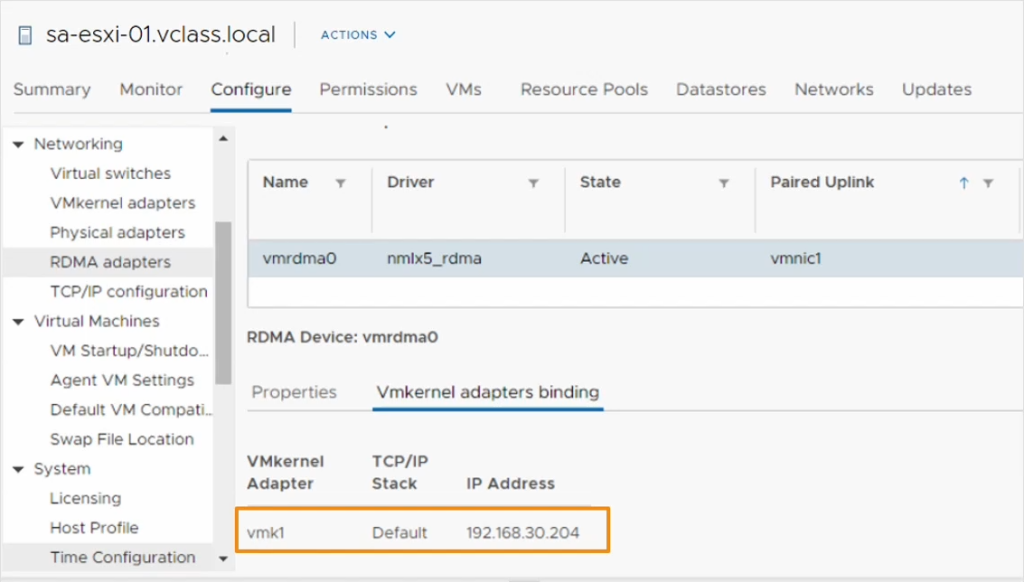Open the ACTIONS dropdown menu

pos(358,35)
